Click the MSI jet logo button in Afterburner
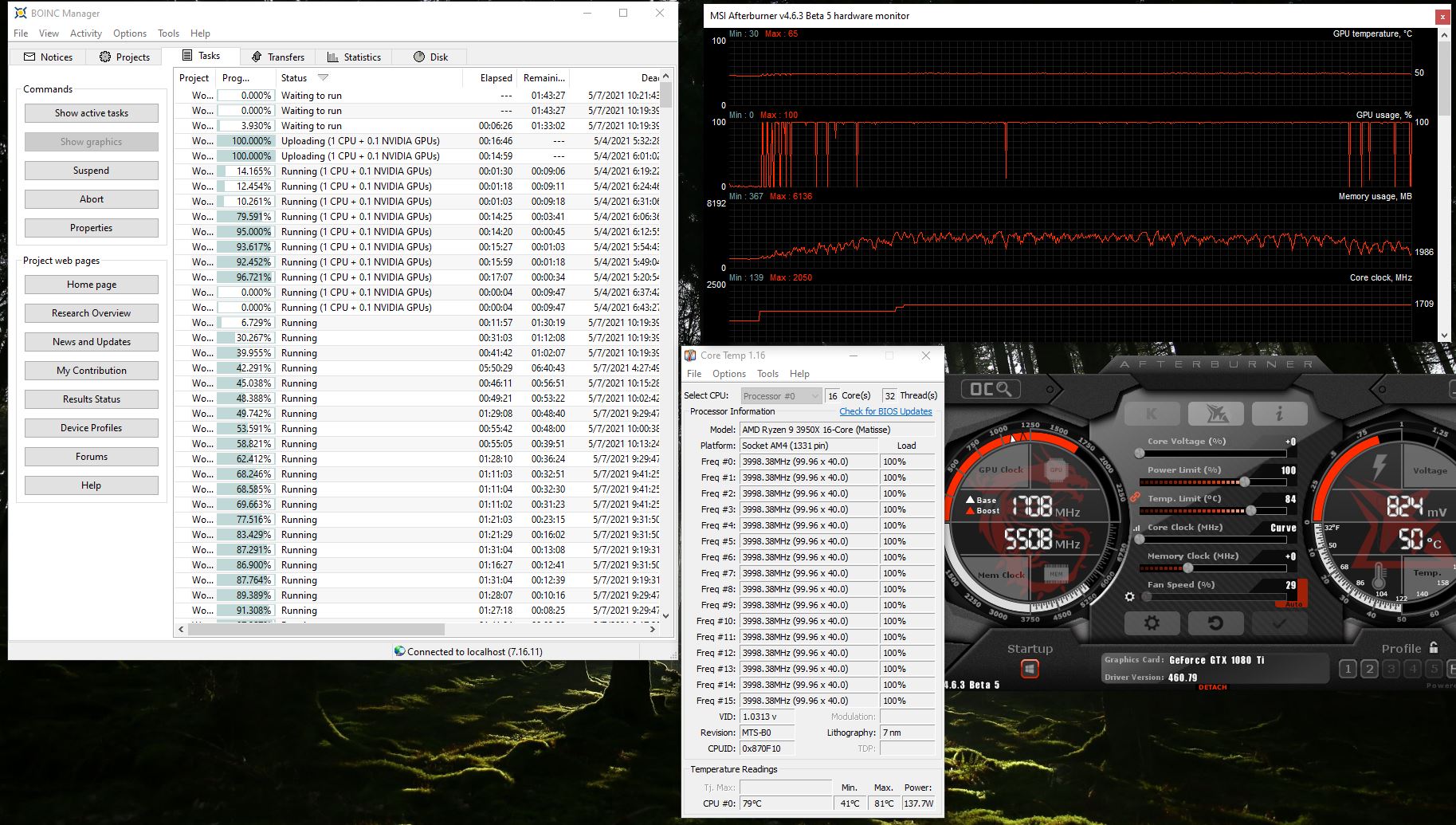The image size is (1456, 825). pyautogui.click(x=1215, y=413)
